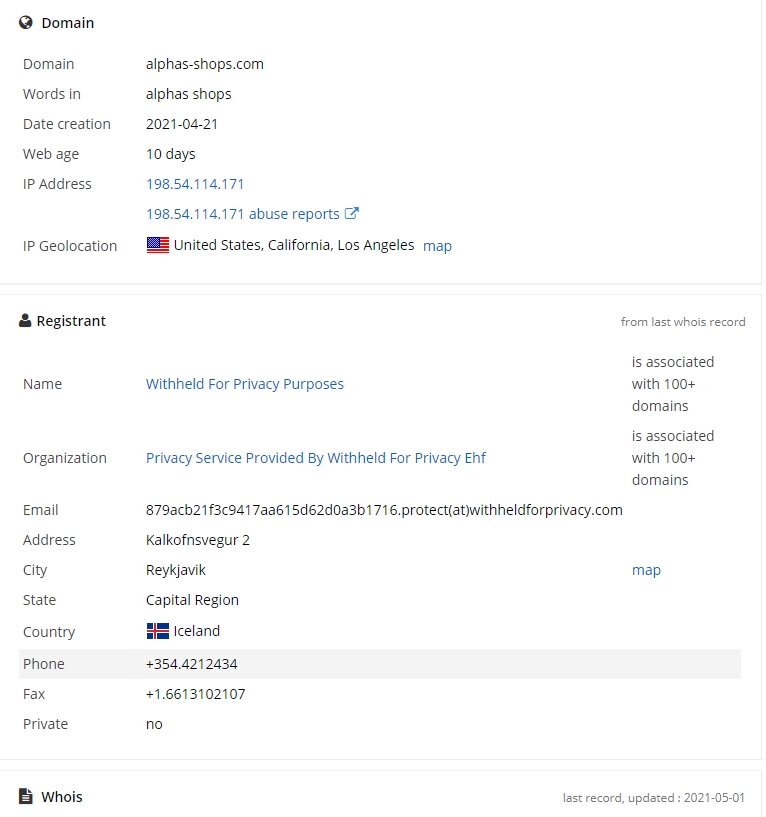The width and height of the screenshot is (766, 817).
Task: Click the globe icon beside Domain heading
Action: (x=26, y=22)
